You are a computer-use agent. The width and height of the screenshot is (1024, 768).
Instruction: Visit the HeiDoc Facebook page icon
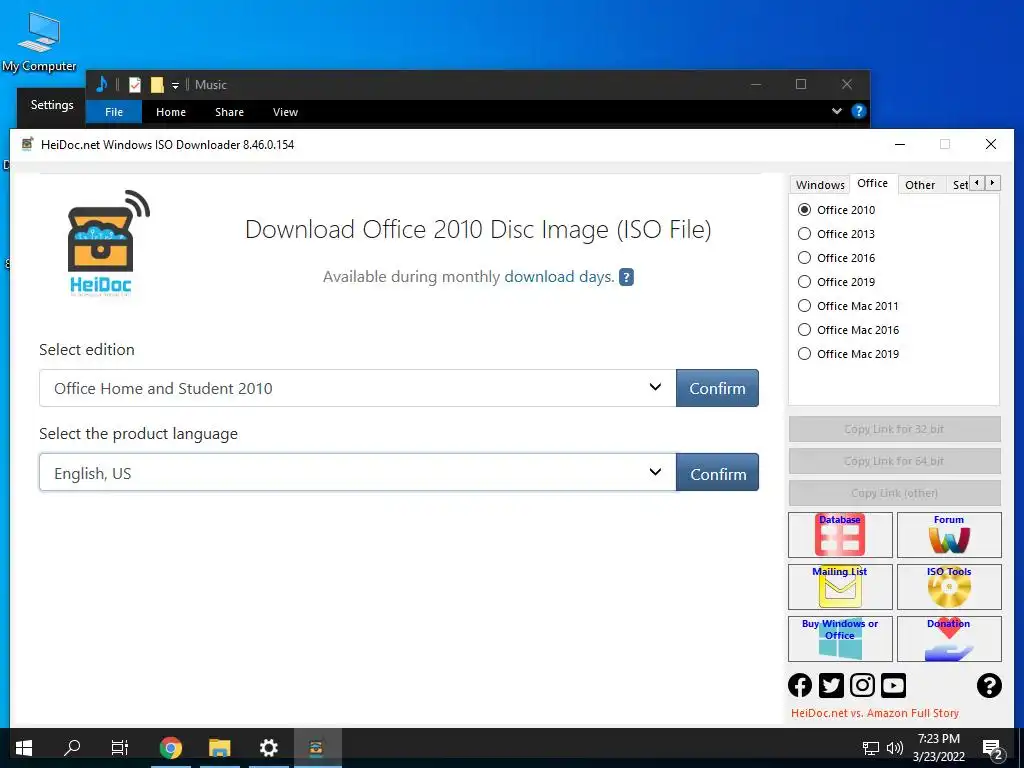pyautogui.click(x=800, y=685)
